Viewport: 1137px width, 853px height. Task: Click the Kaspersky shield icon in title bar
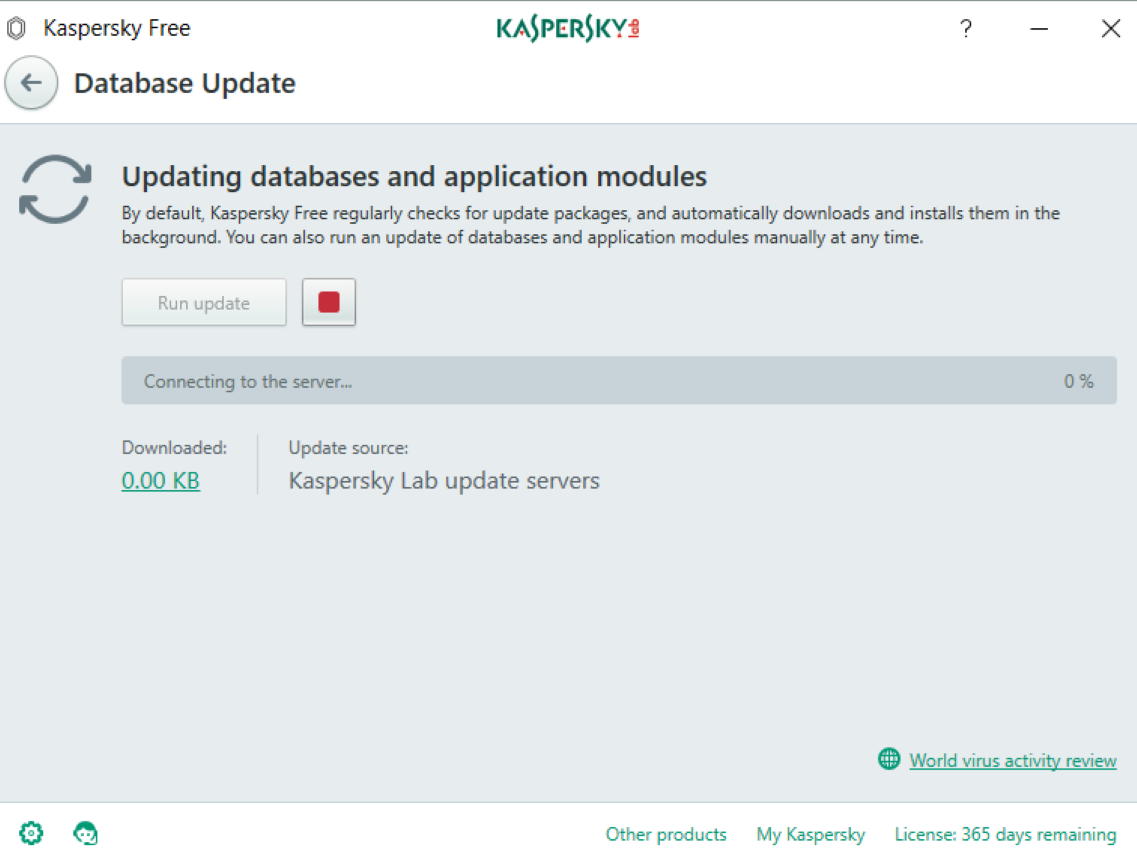(x=17, y=28)
